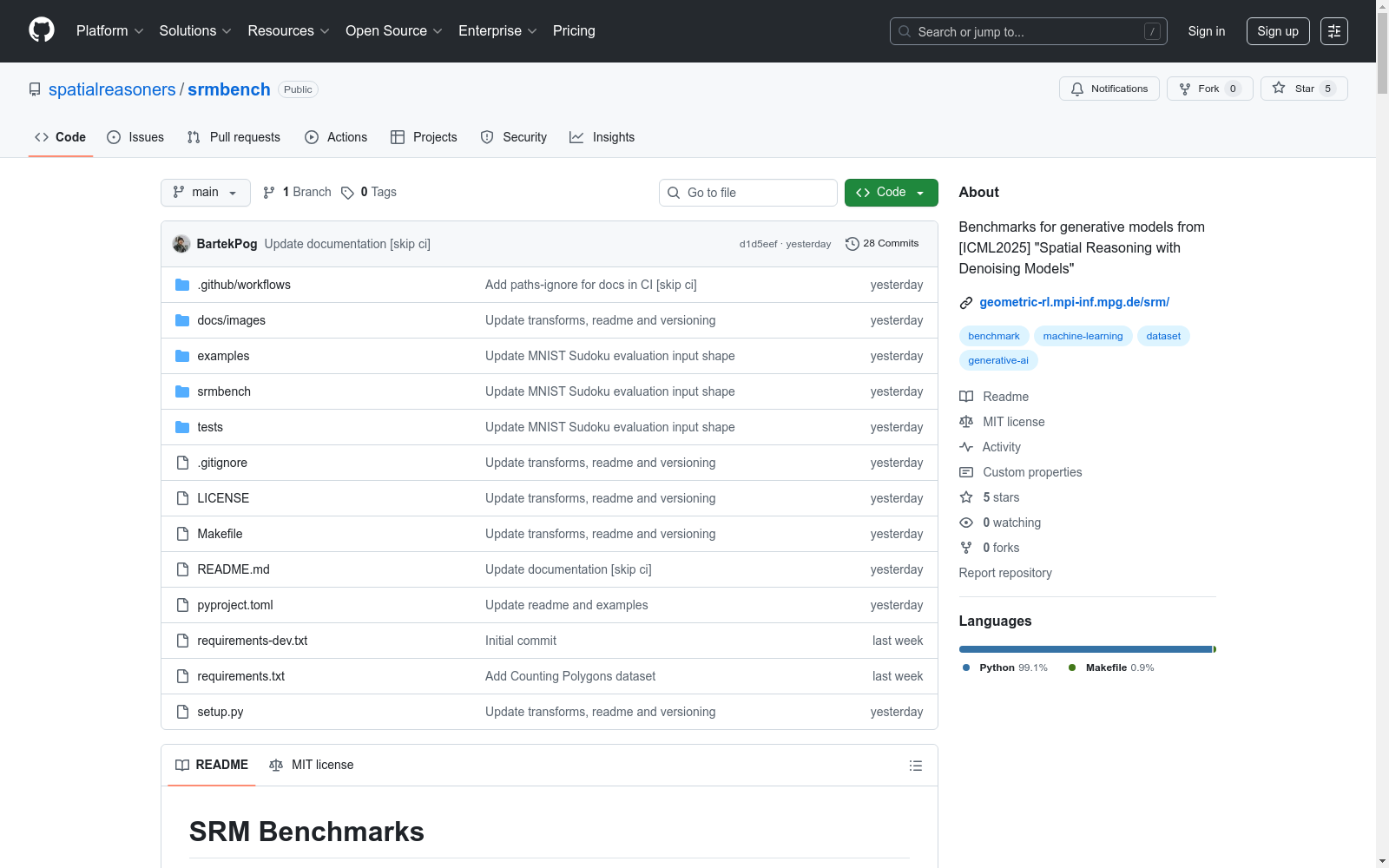Click the Go to file input
1389x868 pixels.
pos(748,193)
